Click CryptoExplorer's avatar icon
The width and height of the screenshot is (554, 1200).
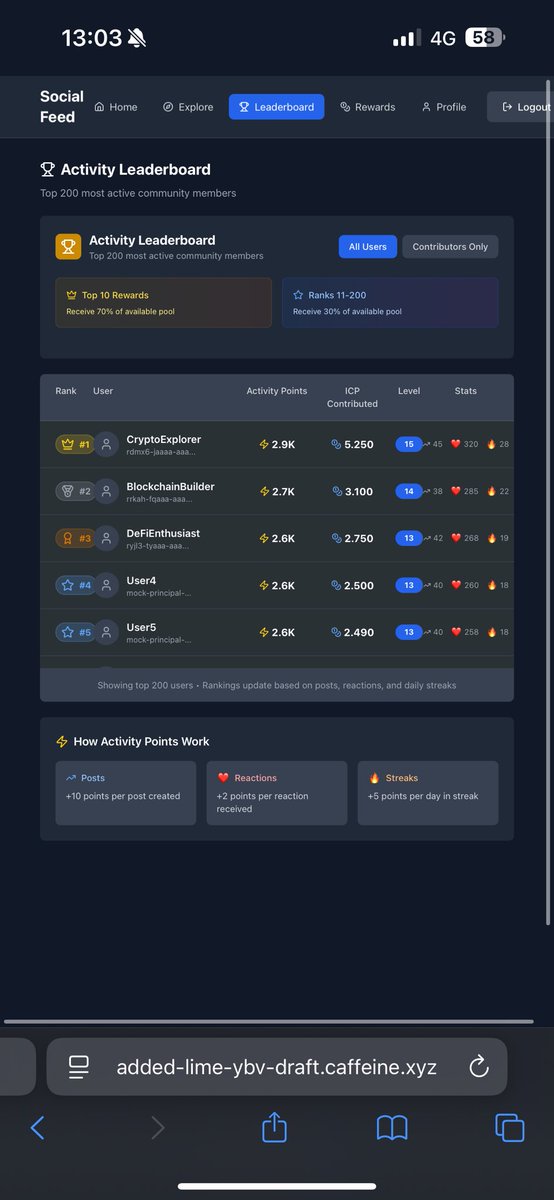107,444
